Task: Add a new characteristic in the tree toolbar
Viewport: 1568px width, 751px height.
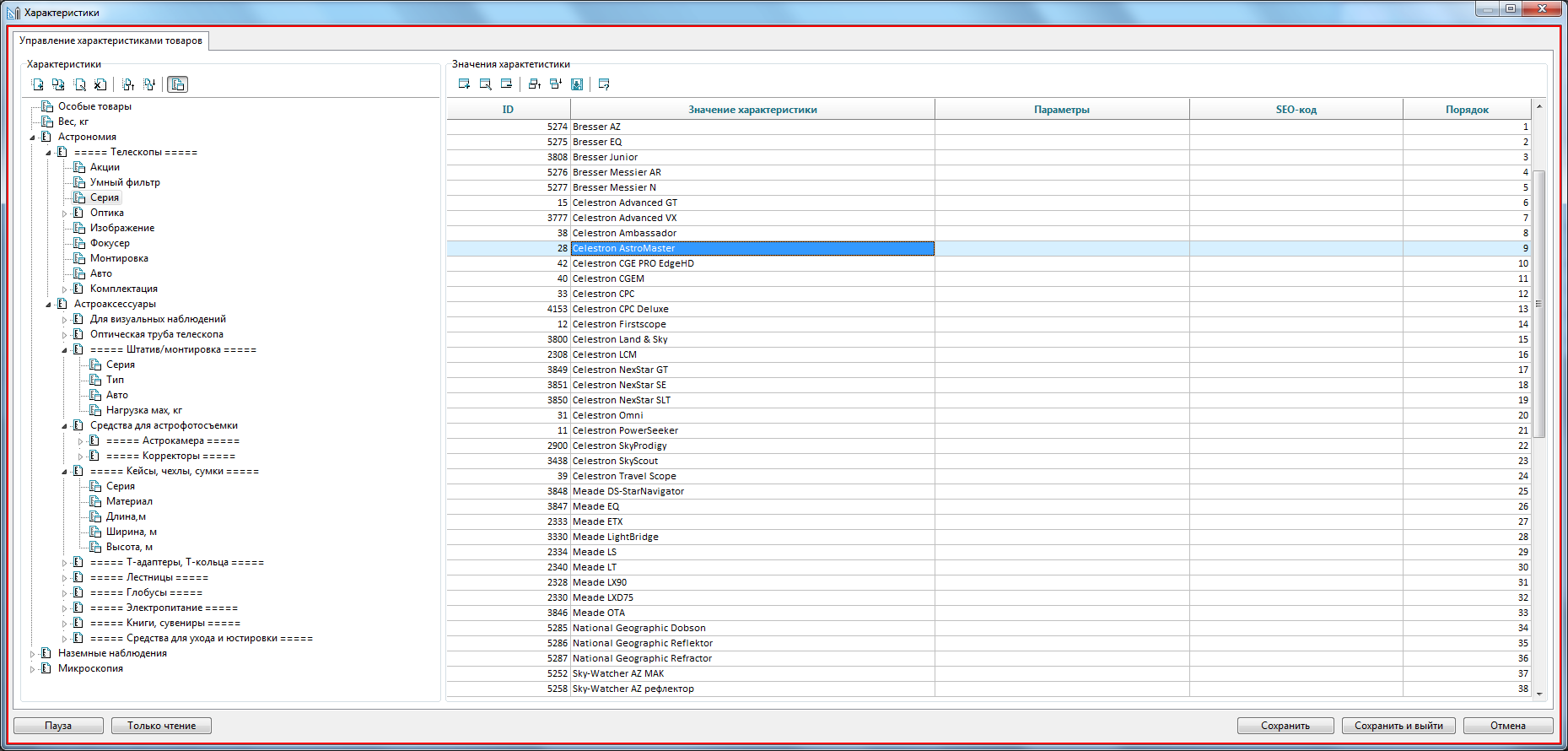Action: pyautogui.click(x=38, y=84)
